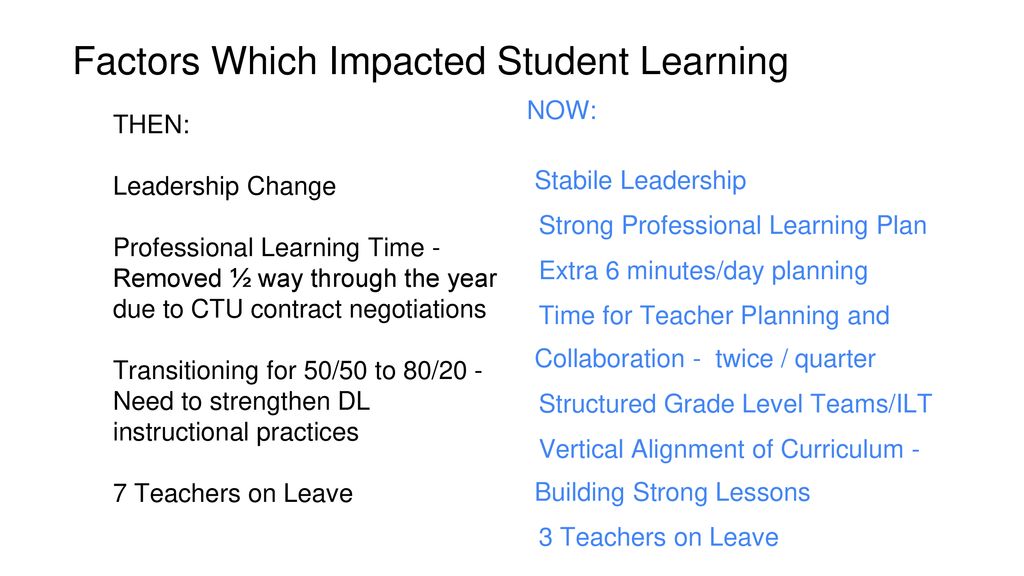The width and height of the screenshot is (1024, 576).
Task: Click the slide title Factors Which Impacted Student Learning
Action: [x=430, y=62]
